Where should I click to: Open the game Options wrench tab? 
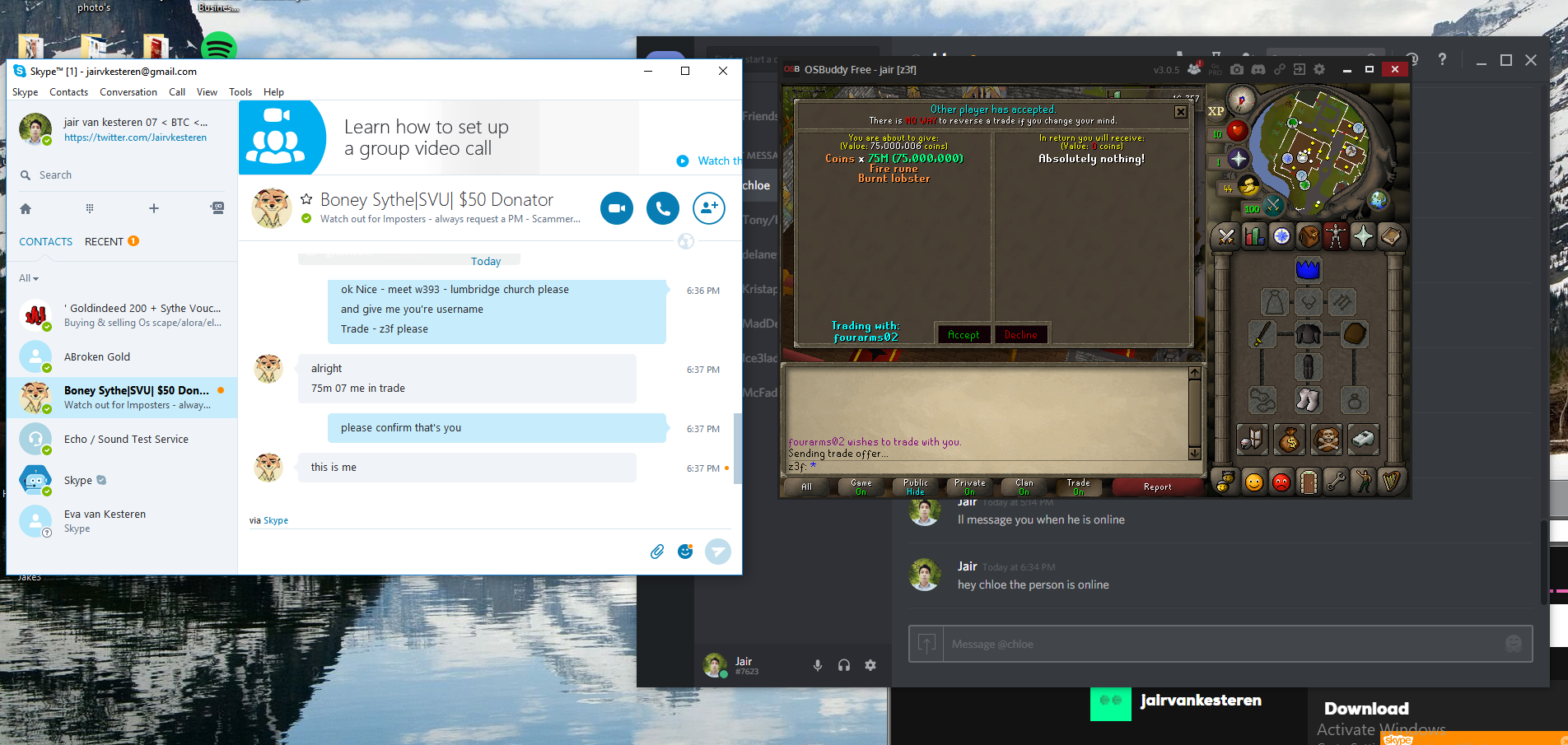[1336, 482]
